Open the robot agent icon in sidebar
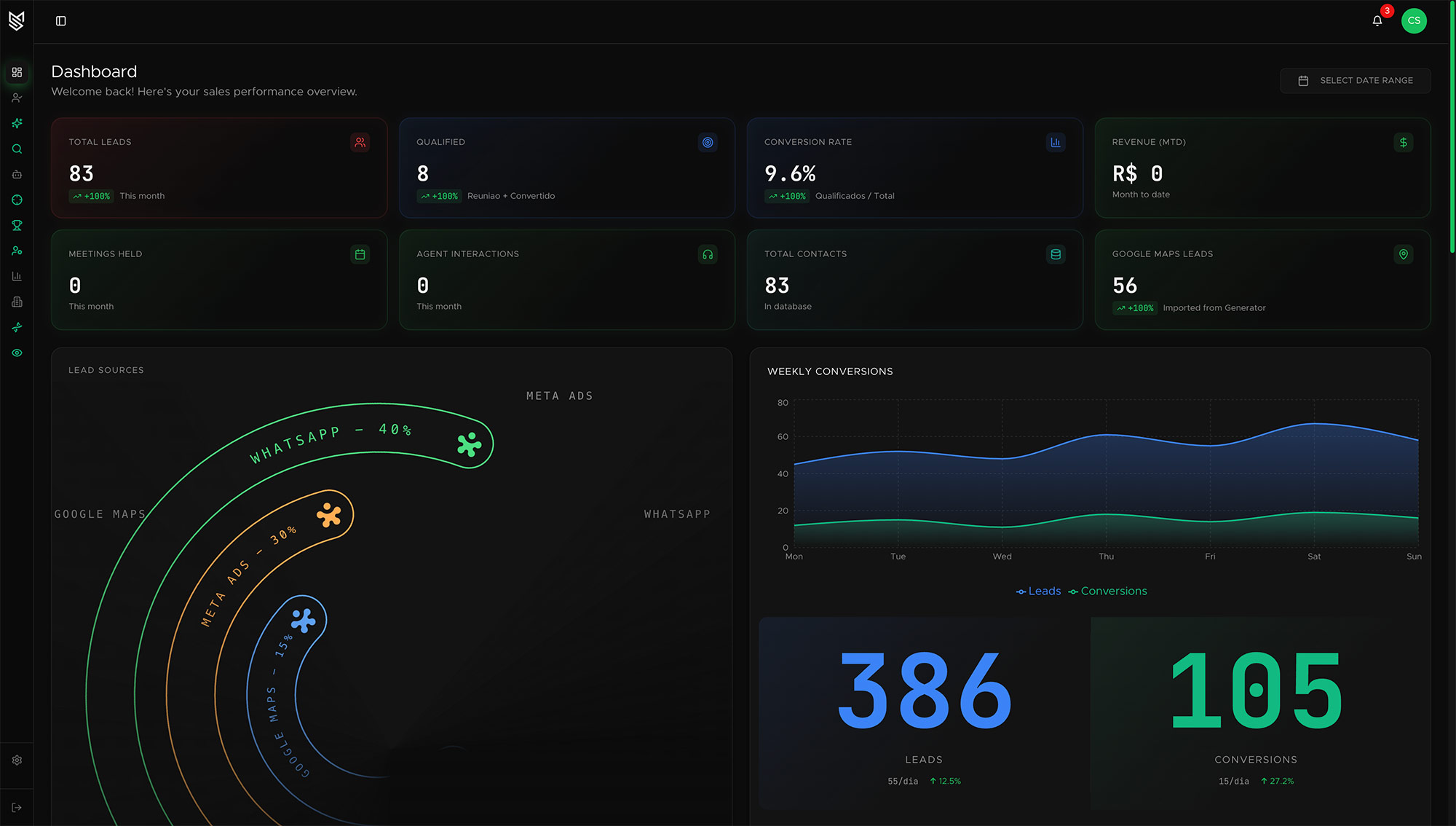Screen dimensions: 1456x826 [x=17, y=174]
